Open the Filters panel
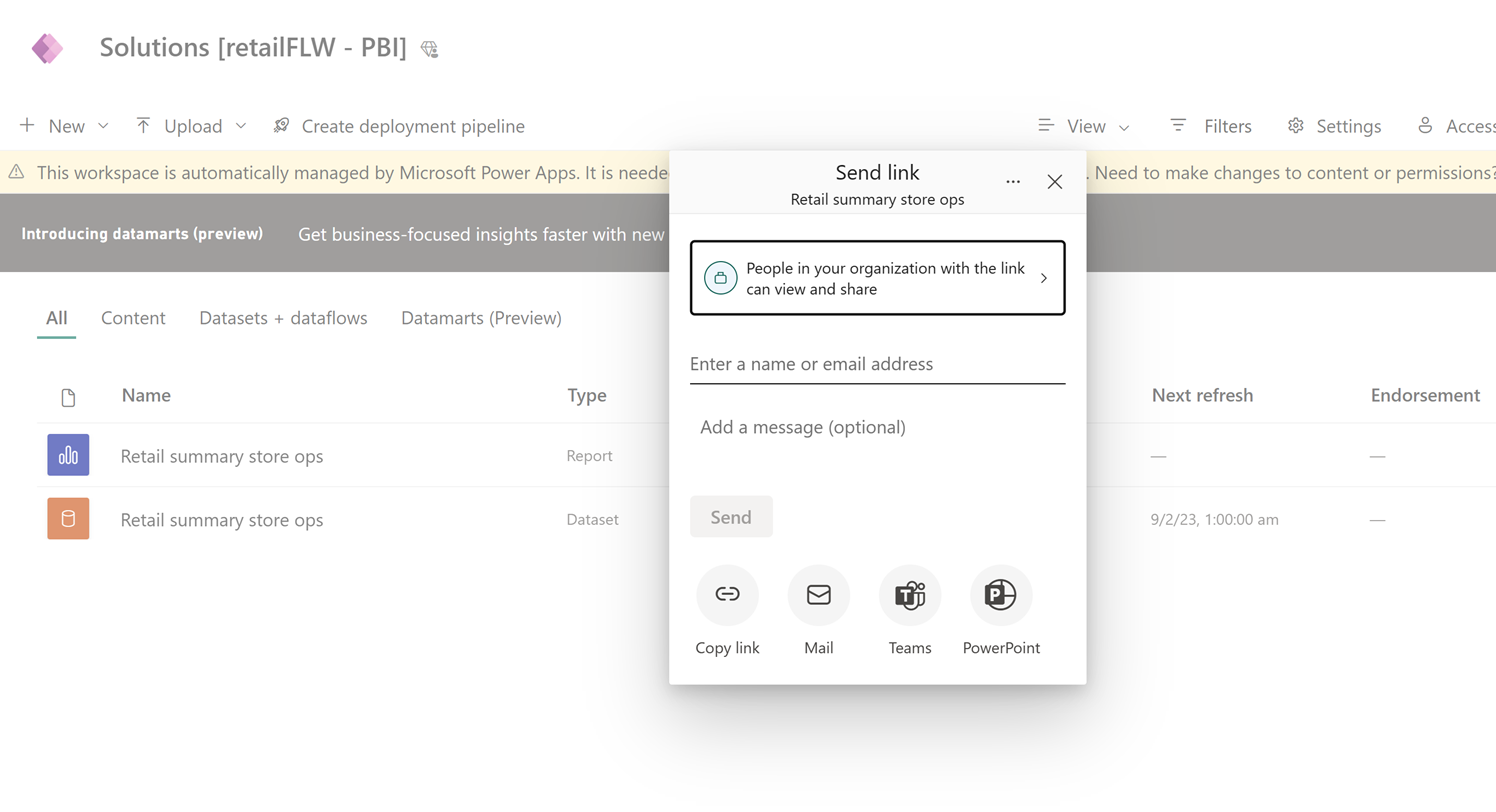Screen dimensions: 1496x812 click(x=1211, y=126)
